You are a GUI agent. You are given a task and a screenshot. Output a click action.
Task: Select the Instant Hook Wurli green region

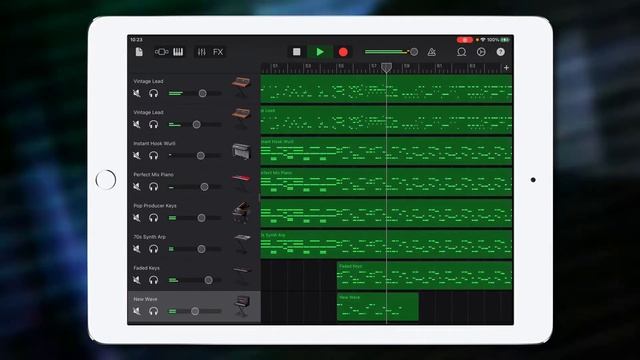tap(386, 151)
